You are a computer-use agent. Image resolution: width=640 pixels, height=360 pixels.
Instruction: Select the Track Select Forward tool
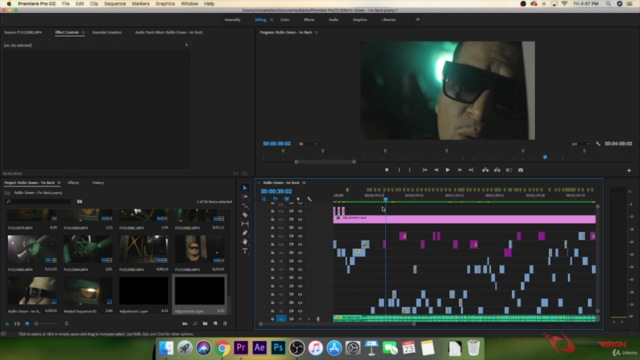[x=245, y=197]
